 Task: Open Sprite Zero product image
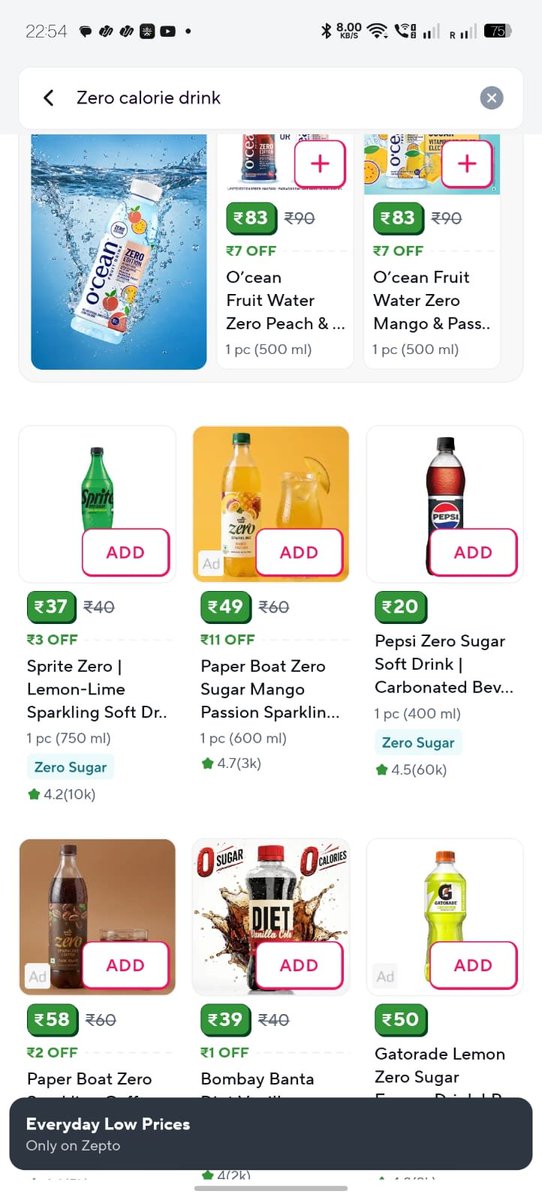click(x=97, y=504)
